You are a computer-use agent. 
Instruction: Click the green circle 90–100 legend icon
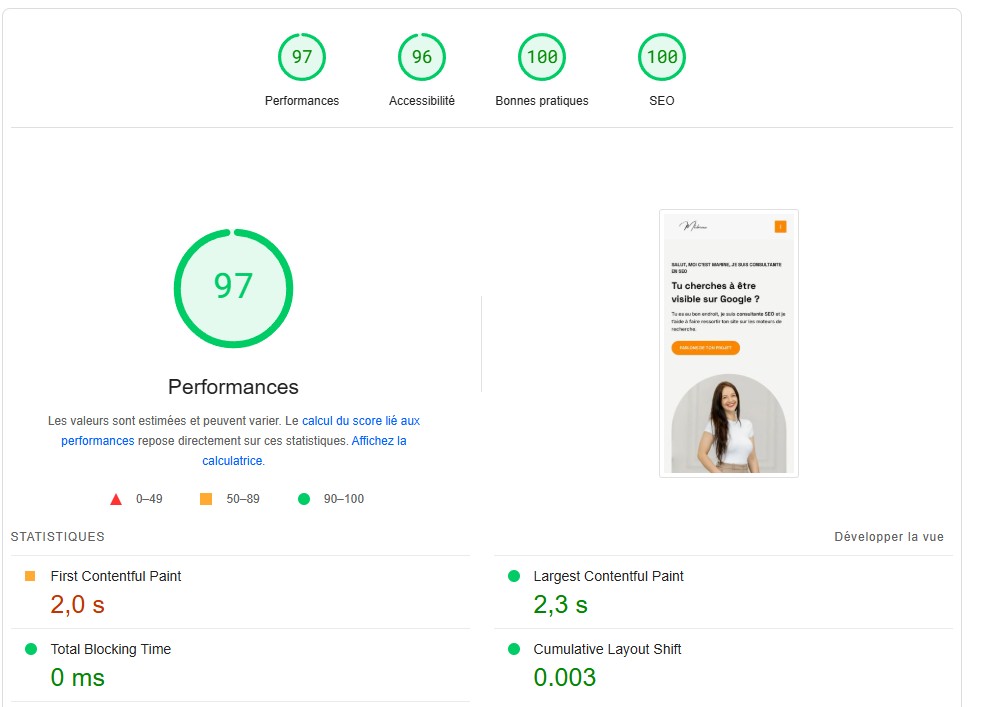[x=304, y=499]
